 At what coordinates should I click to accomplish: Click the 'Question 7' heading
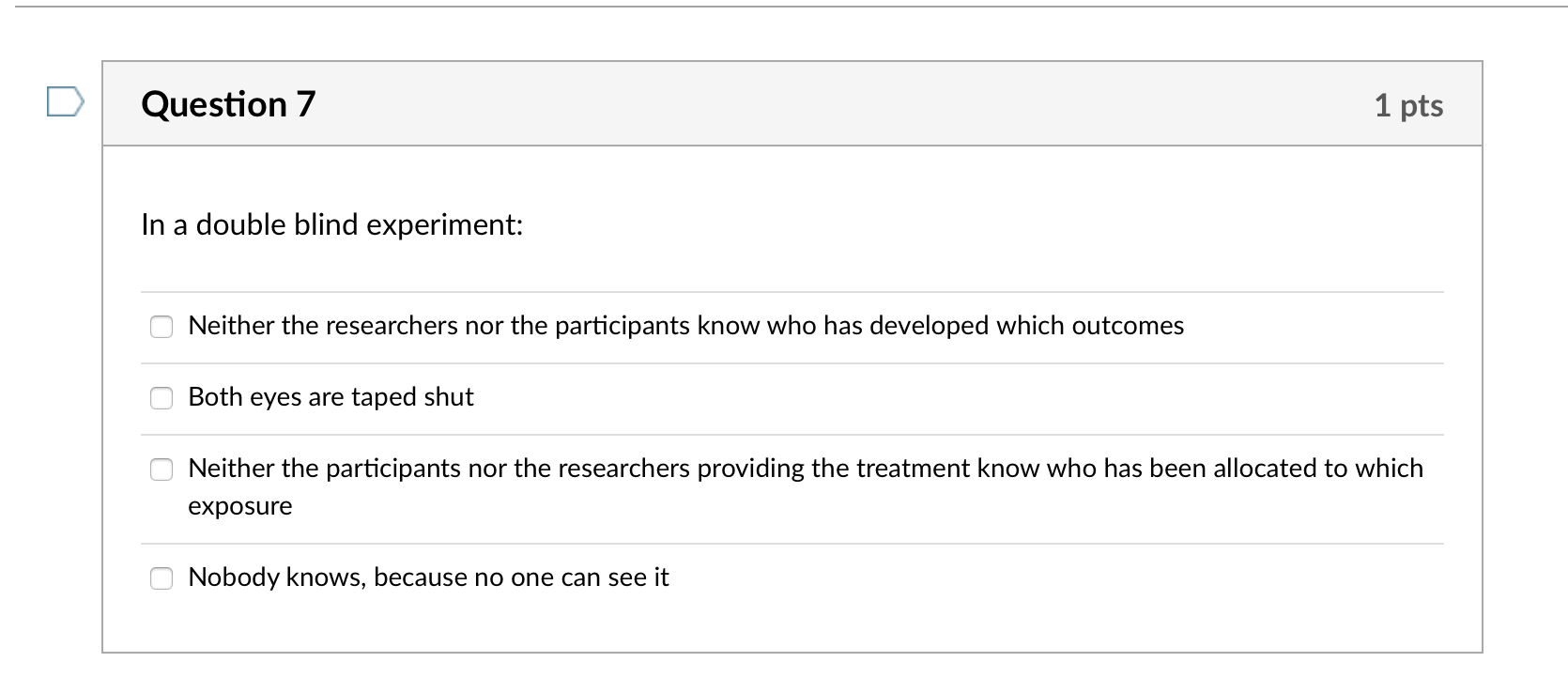click(x=228, y=104)
